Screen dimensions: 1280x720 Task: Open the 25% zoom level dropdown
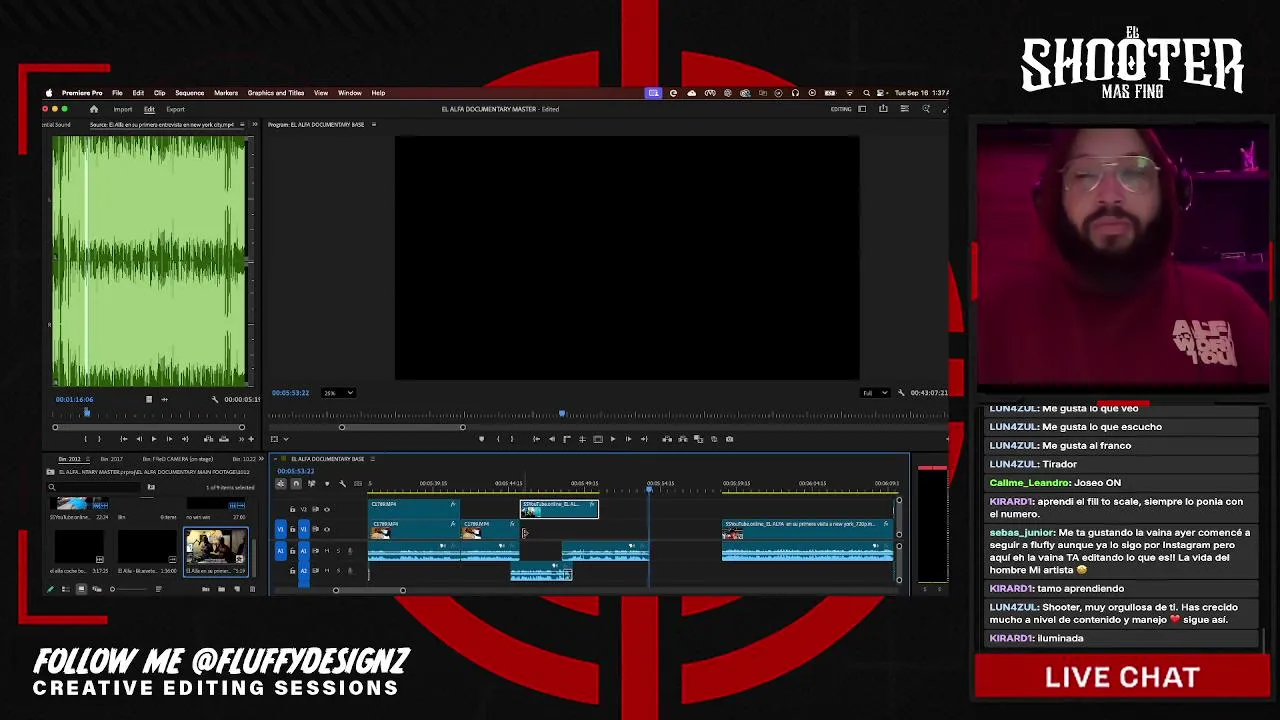340,393
